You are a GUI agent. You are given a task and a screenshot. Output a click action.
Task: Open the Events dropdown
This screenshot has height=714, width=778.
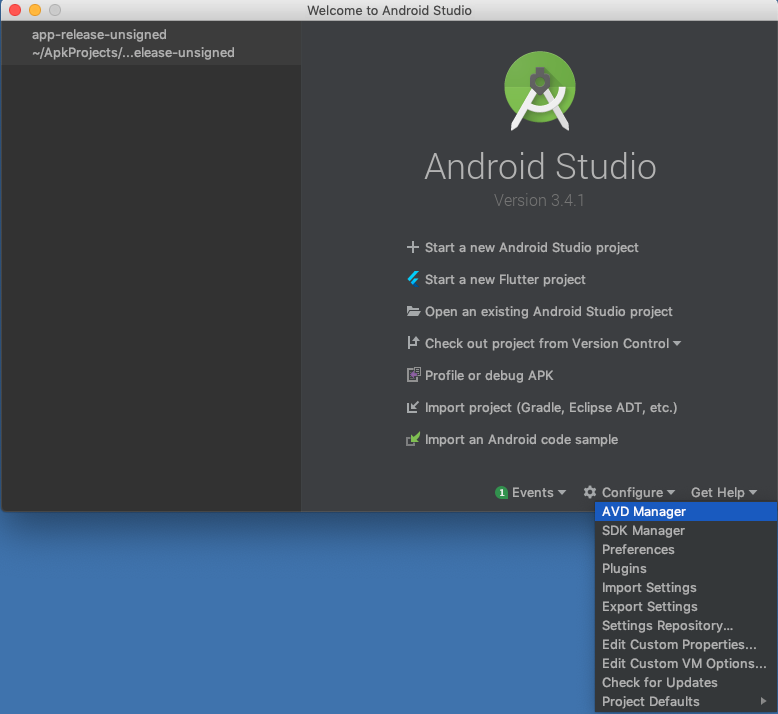[x=539, y=492]
